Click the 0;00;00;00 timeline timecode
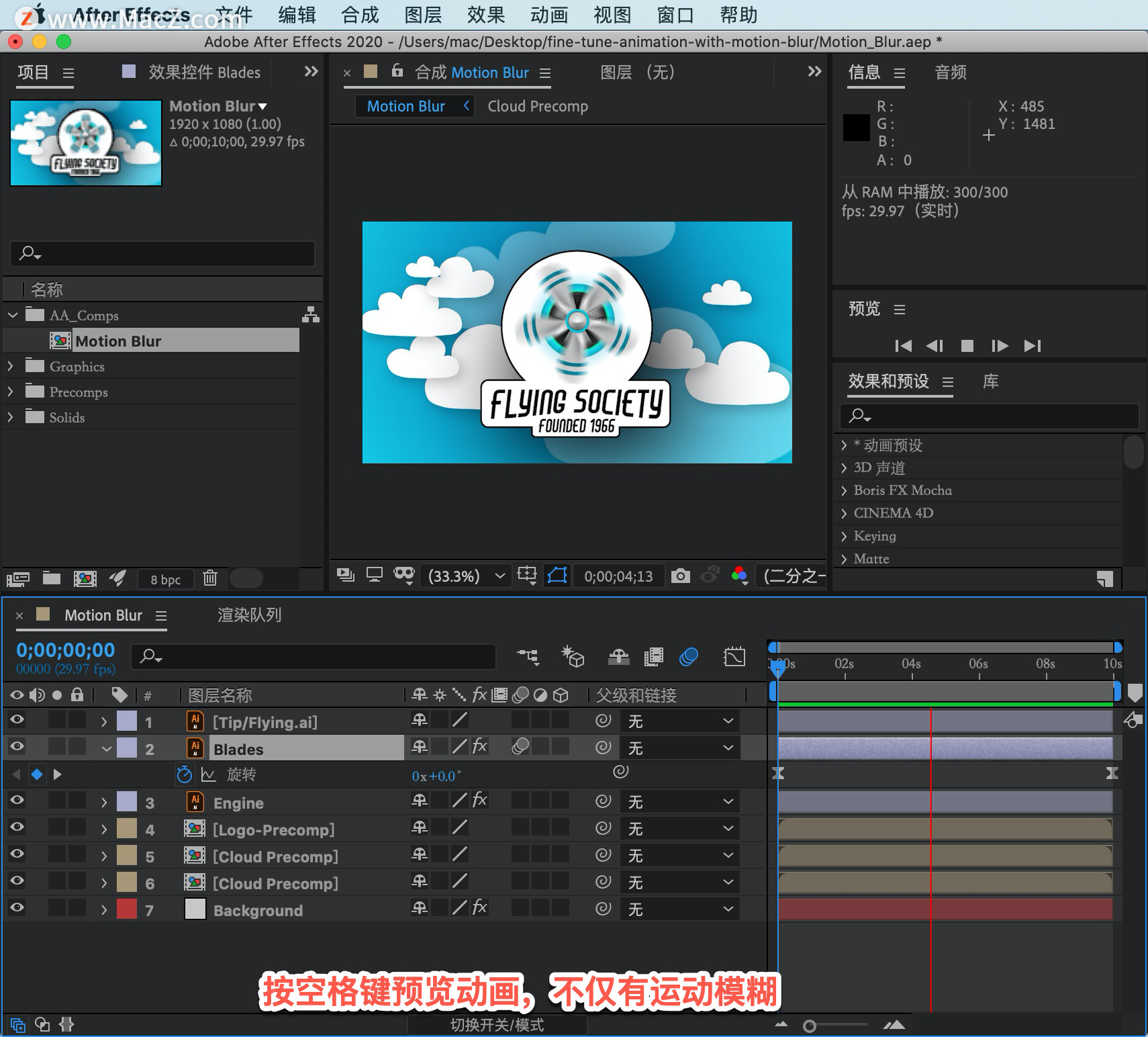Screen dimensions: 1148x1037 tap(66, 650)
